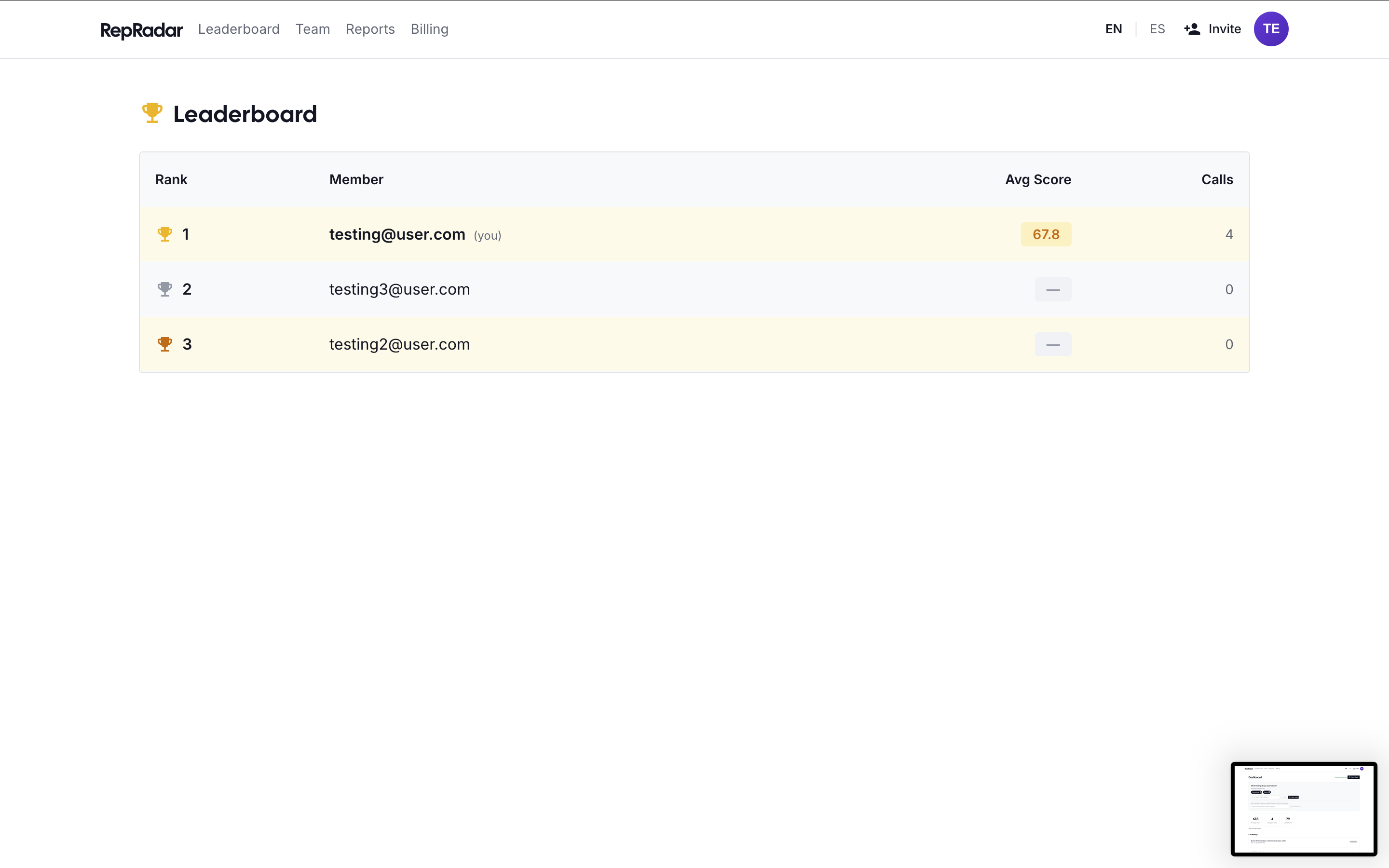Open the Dashboard preview thumbnail
This screenshot has width=1389, height=868.
[x=1304, y=808]
